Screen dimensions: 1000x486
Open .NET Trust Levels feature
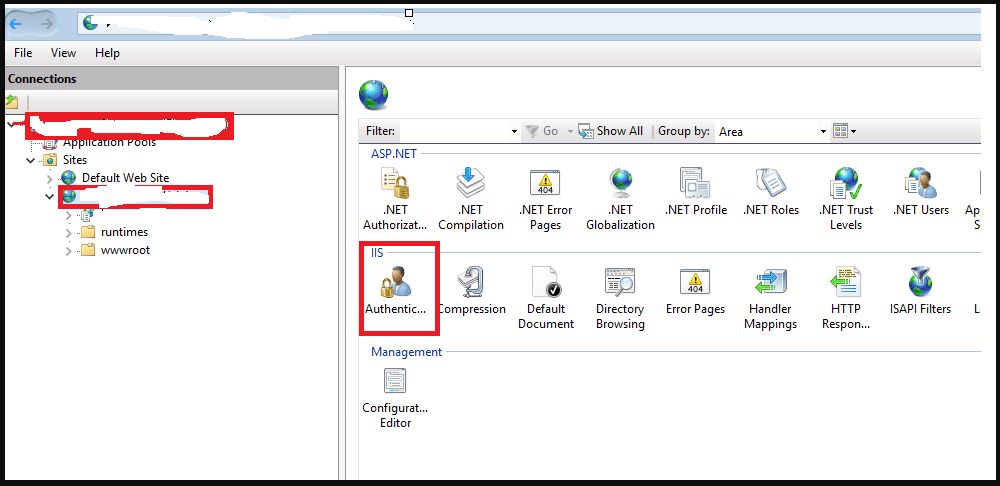846,198
